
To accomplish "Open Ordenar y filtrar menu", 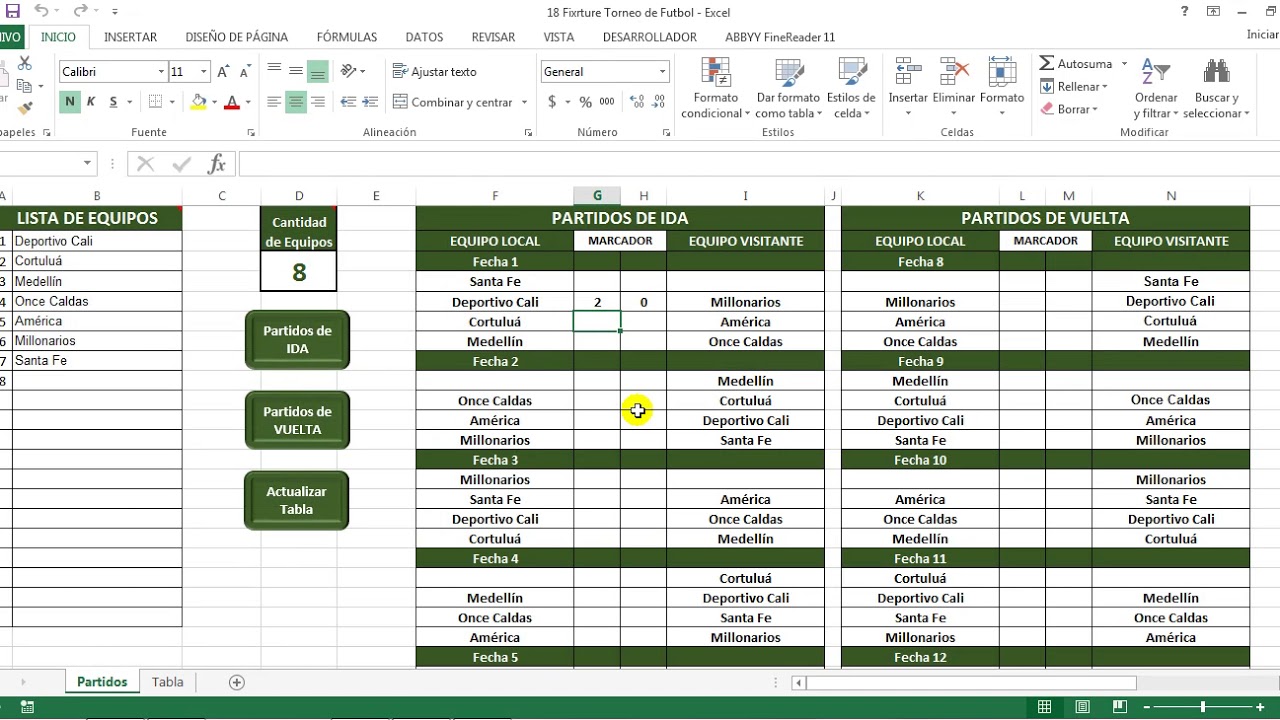I will [x=1156, y=88].
